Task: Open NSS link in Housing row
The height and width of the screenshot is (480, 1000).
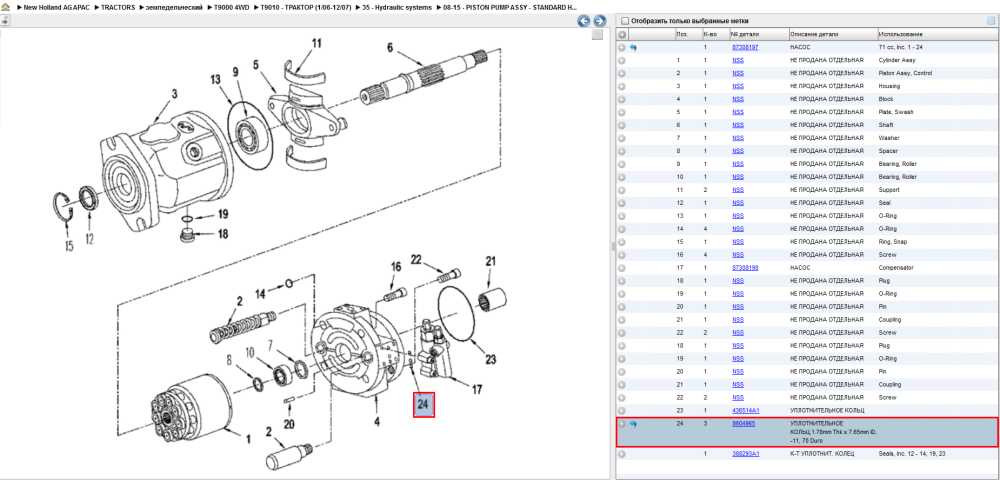Action: 737,86
